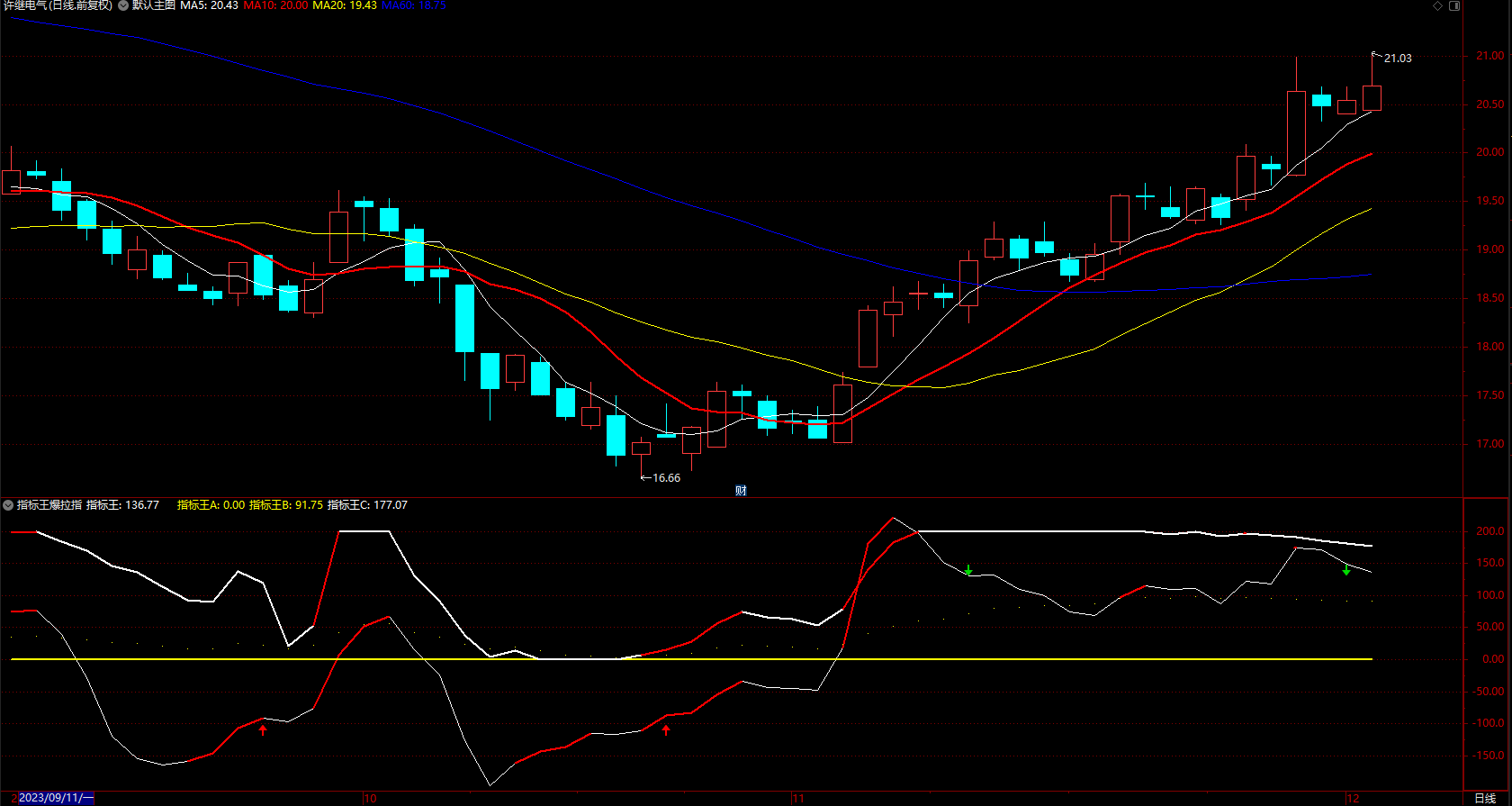The image size is (1512, 806).
Task: Click the red up arrow signal in September
Action: [x=263, y=730]
